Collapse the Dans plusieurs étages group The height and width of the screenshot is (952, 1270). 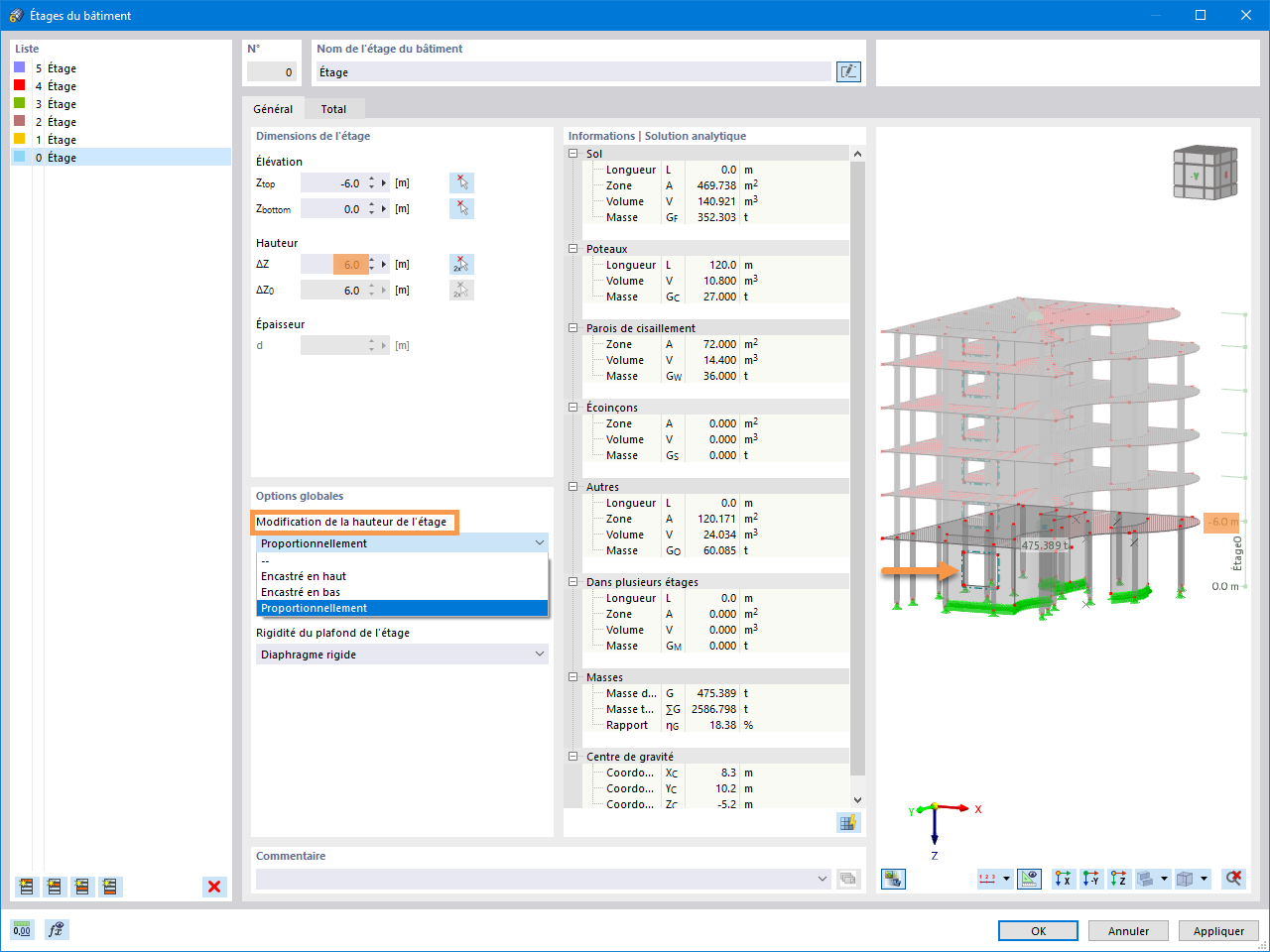point(572,582)
